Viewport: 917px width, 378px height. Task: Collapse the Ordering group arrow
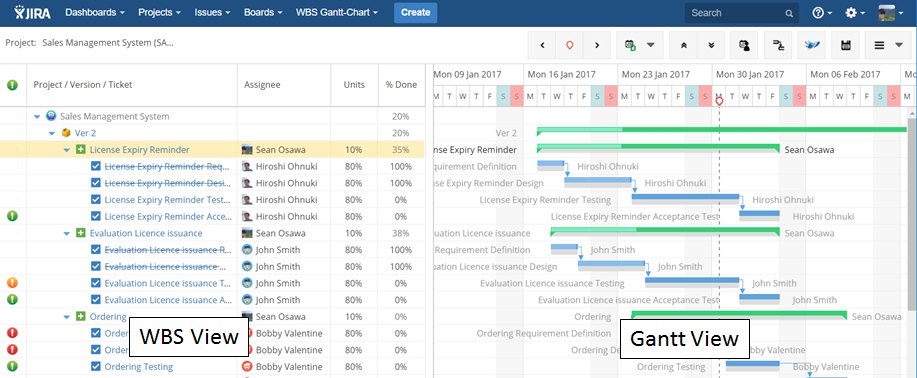click(x=67, y=317)
